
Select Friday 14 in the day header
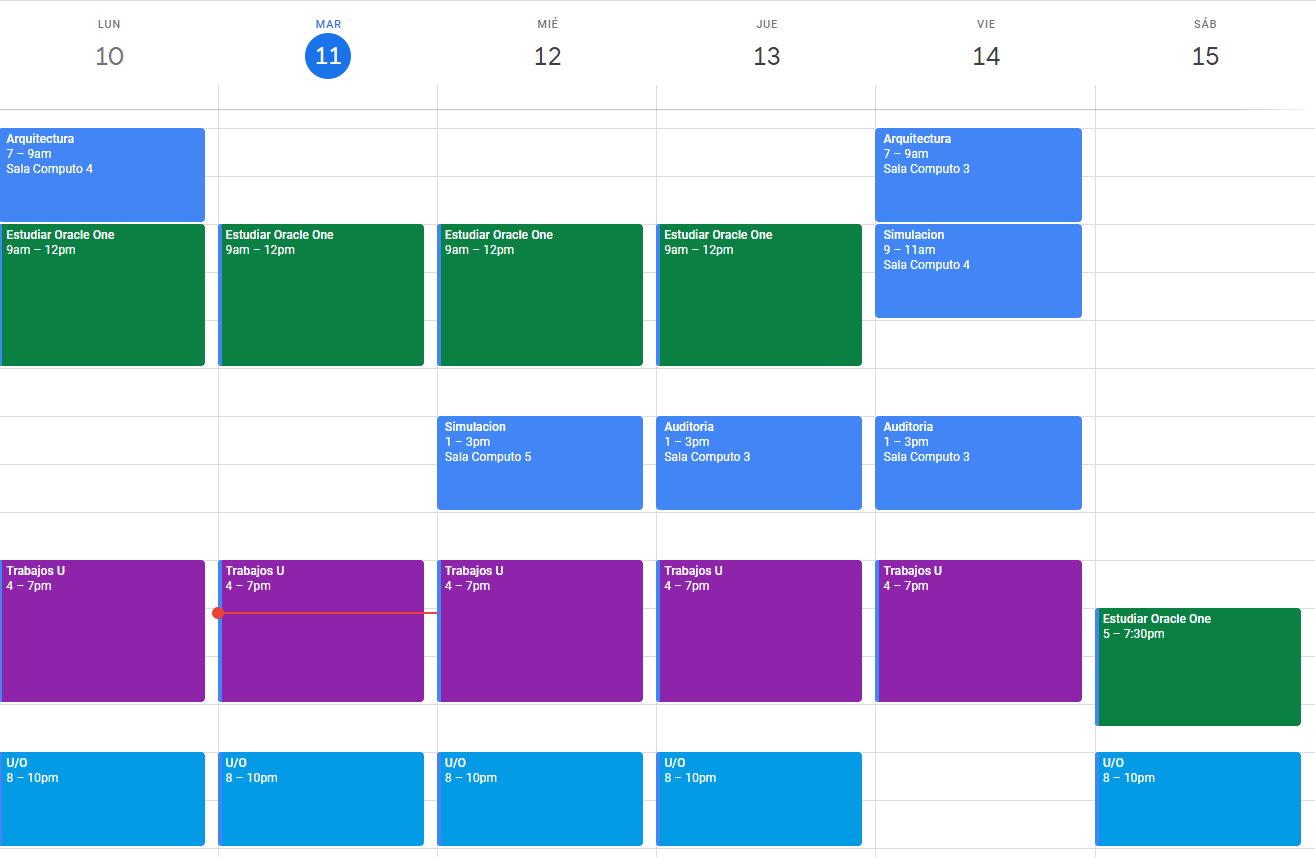click(x=986, y=56)
